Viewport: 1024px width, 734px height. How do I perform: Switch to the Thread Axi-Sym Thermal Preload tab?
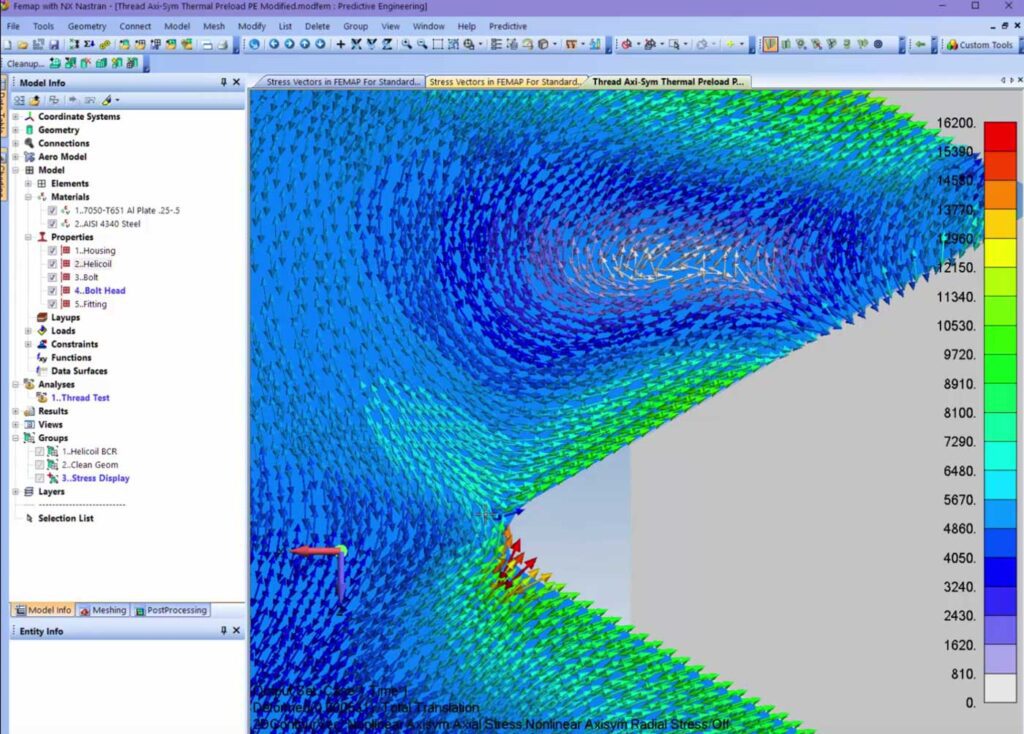tap(668, 81)
